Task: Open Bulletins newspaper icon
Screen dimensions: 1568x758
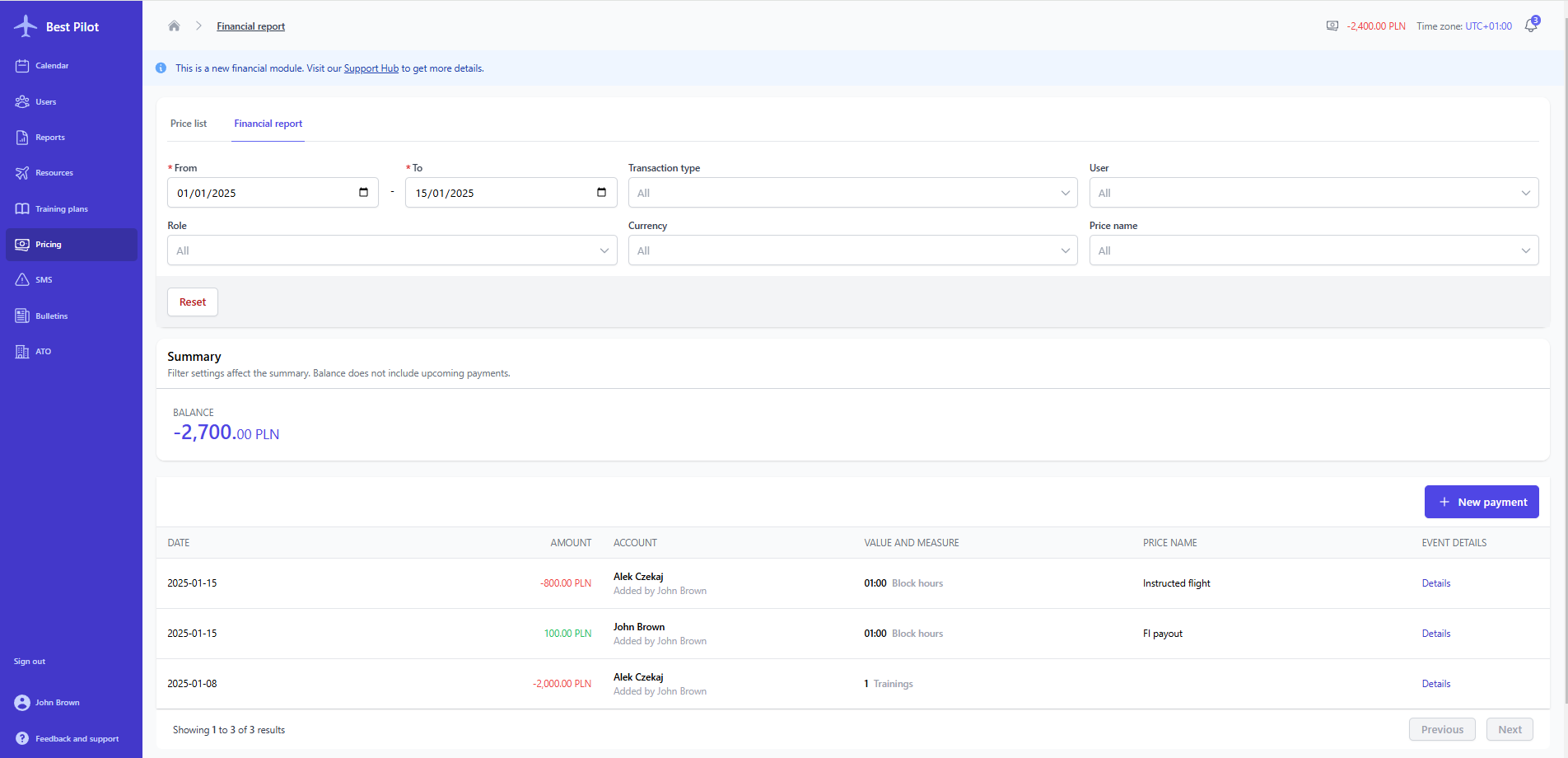Action: [x=22, y=316]
